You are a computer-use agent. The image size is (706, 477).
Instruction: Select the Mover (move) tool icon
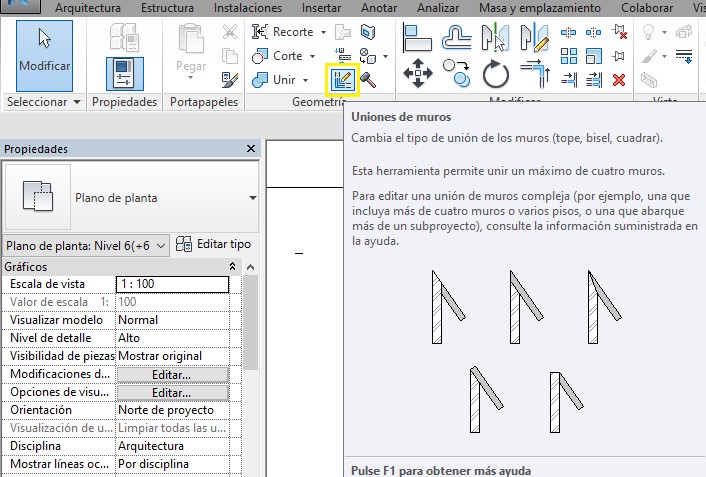coord(417,73)
